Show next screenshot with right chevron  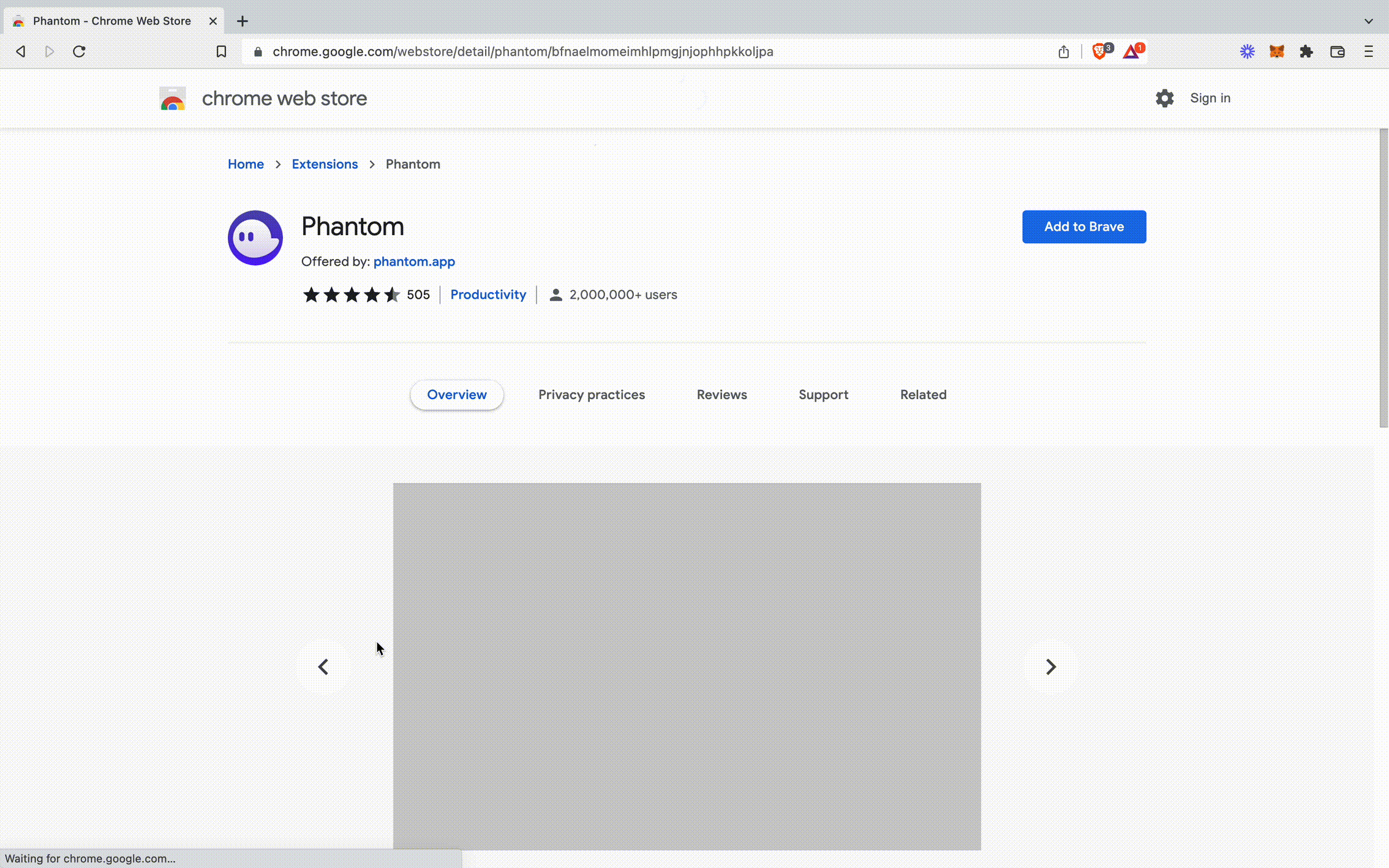coord(1051,667)
